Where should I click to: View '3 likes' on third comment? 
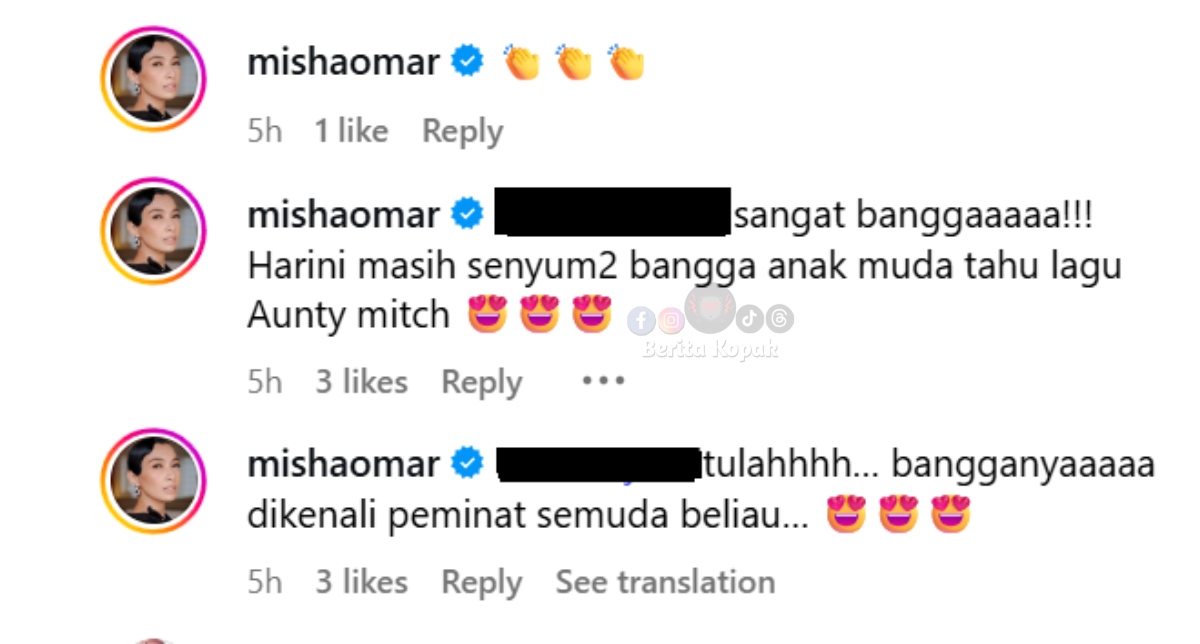tap(361, 582)
